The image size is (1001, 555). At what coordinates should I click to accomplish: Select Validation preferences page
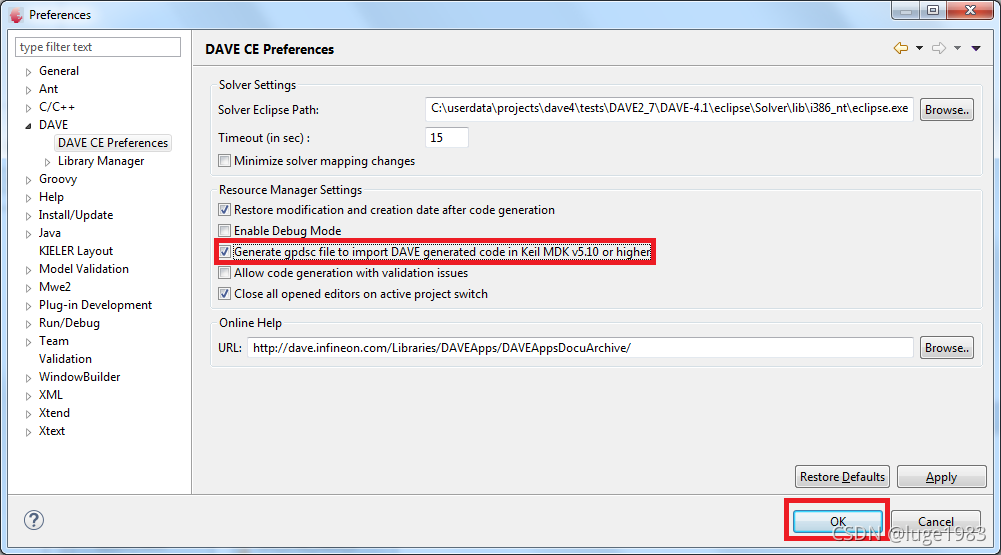65,359
